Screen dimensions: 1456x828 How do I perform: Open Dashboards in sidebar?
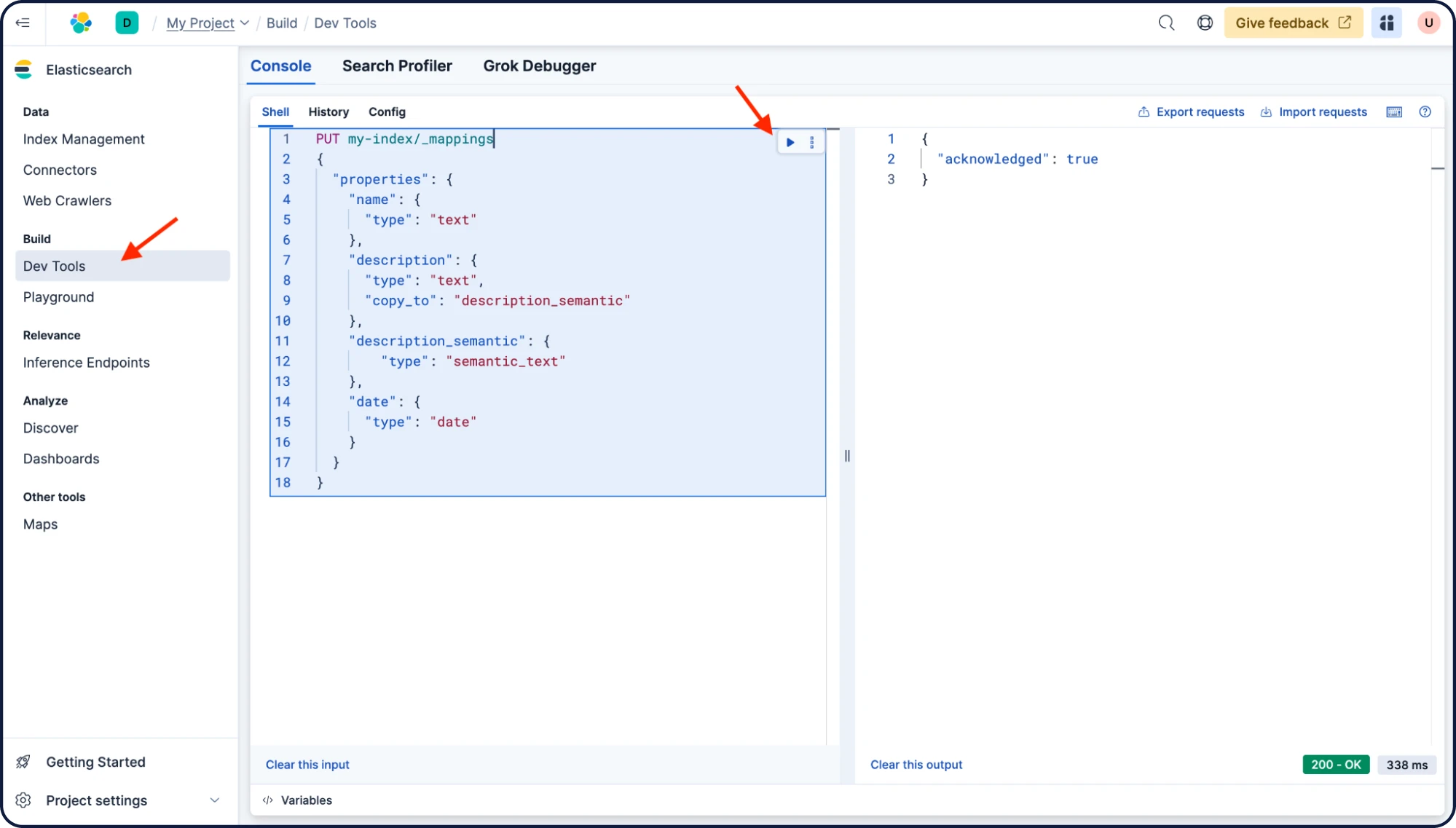[61, 459]
